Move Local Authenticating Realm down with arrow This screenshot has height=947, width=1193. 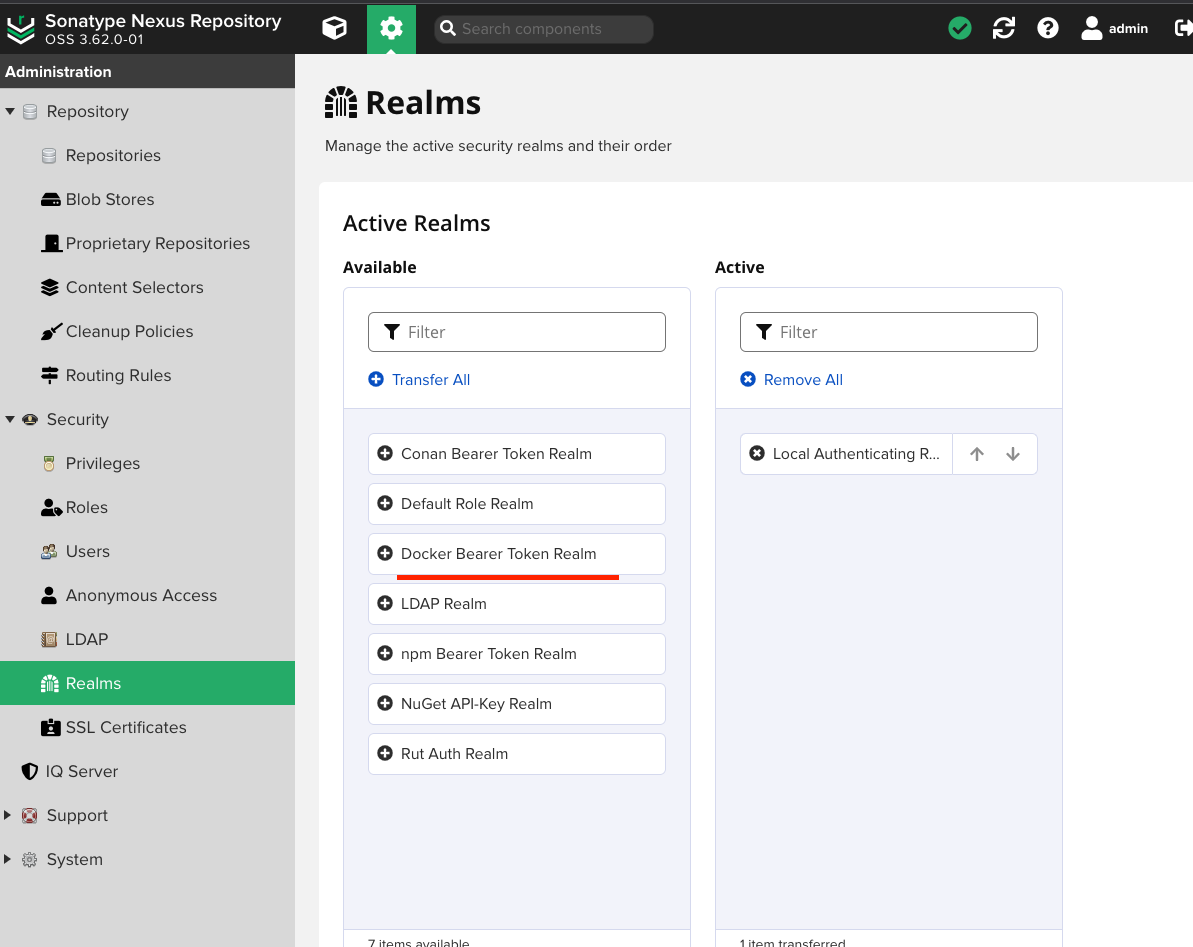(x=1013, y=454)
